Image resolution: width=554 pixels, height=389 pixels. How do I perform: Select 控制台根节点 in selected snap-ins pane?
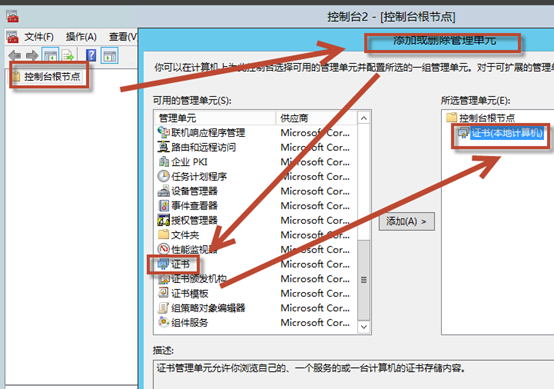(x=487, y=118)
